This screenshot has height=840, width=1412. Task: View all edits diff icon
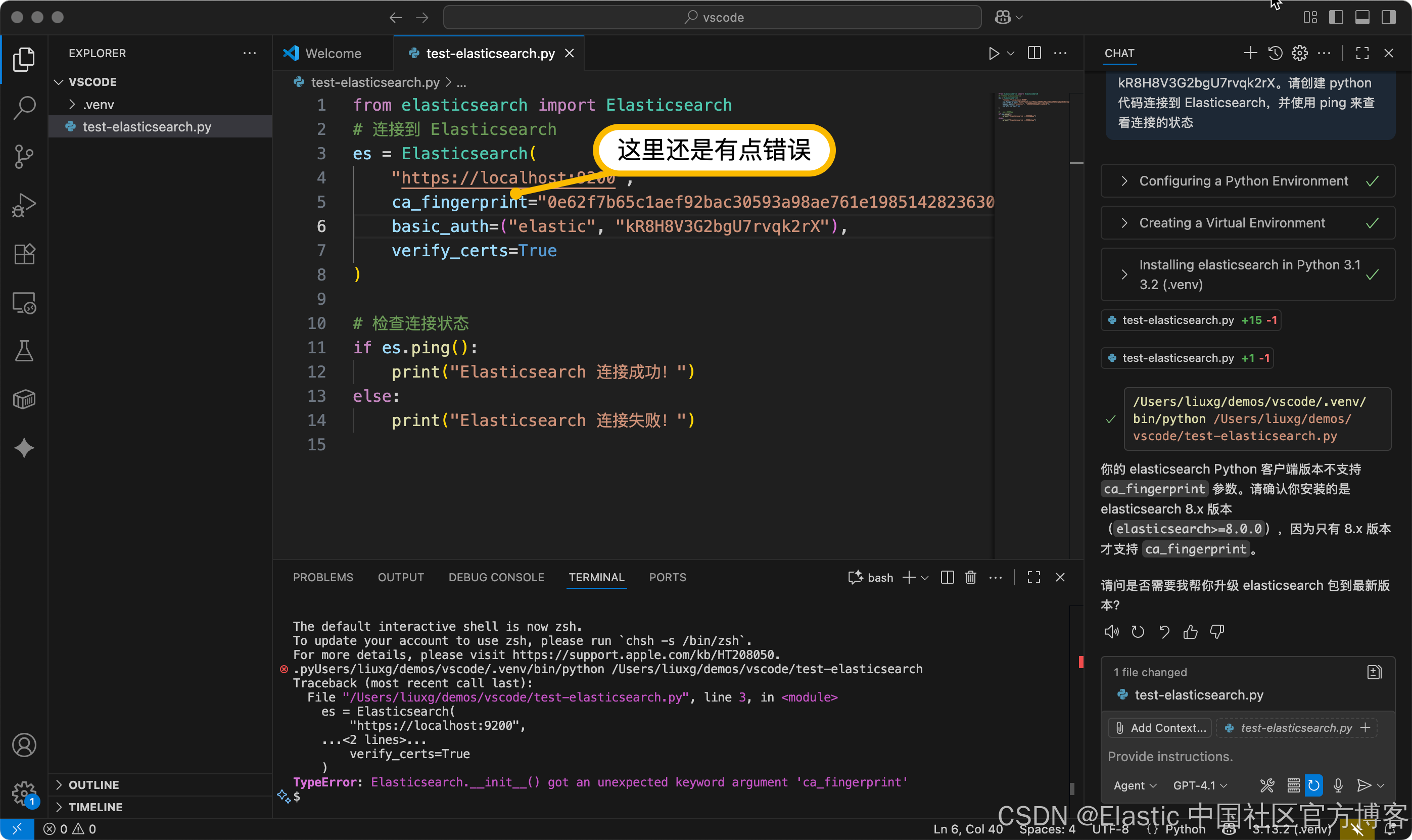click(1374, 672)
